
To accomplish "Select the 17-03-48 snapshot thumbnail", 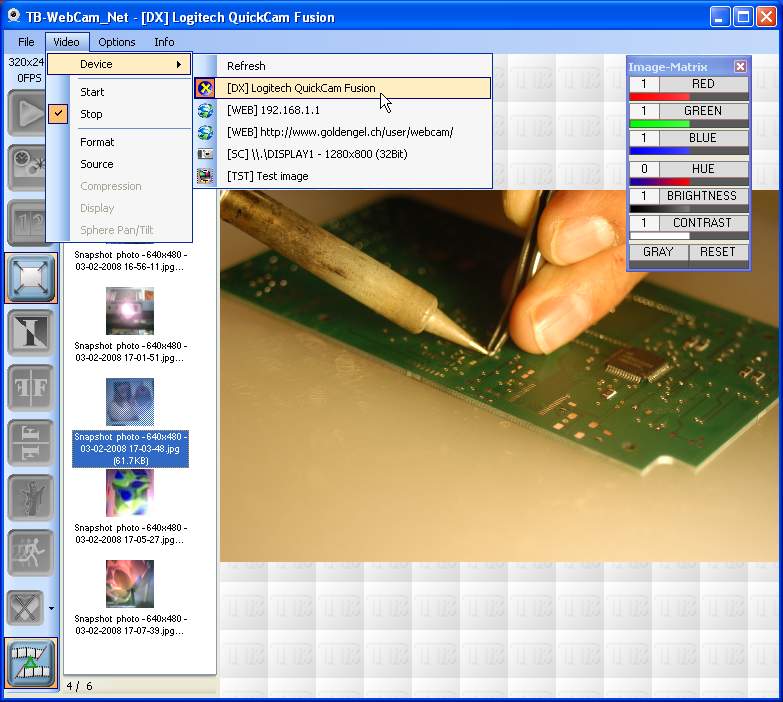I will coord(130,402).
